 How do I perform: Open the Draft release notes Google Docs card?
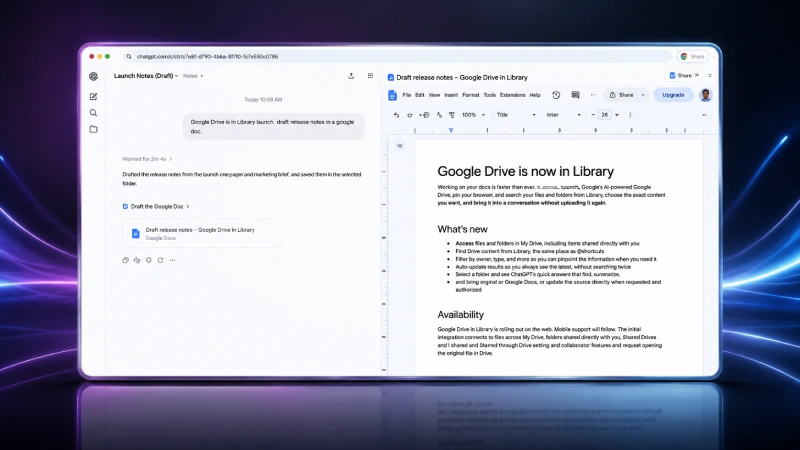202,234
